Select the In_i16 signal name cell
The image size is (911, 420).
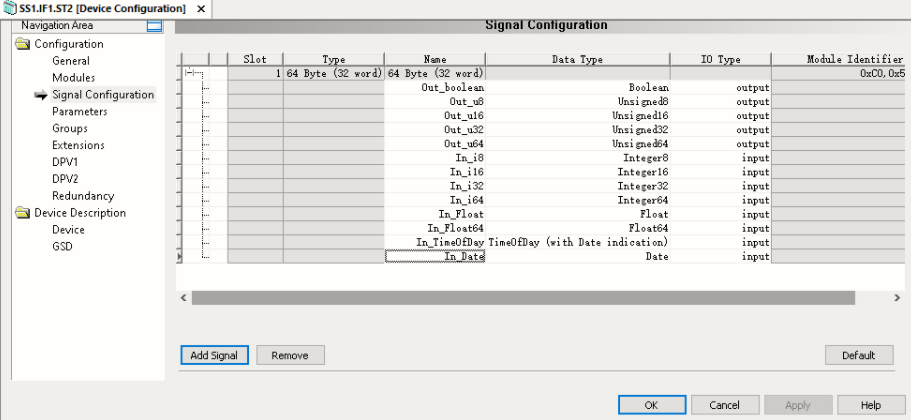coord(435,172)
